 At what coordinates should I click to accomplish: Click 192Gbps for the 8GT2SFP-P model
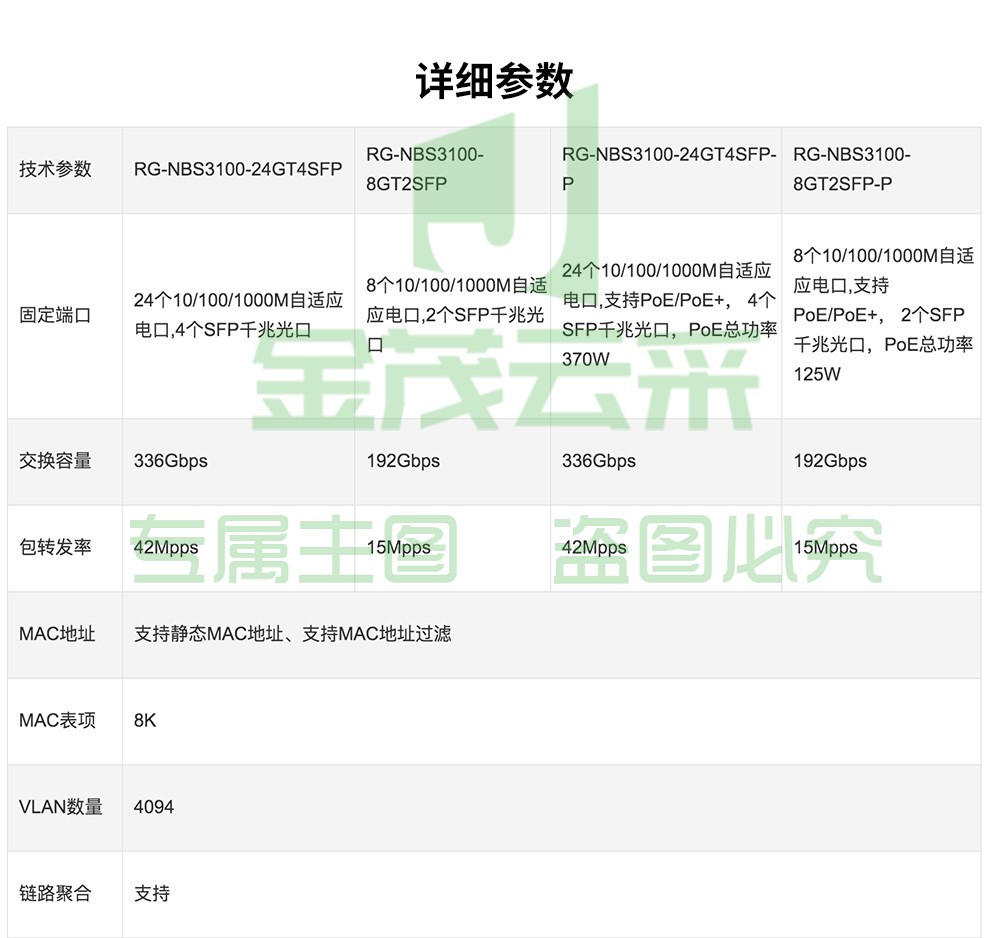[x=830, y=461]
